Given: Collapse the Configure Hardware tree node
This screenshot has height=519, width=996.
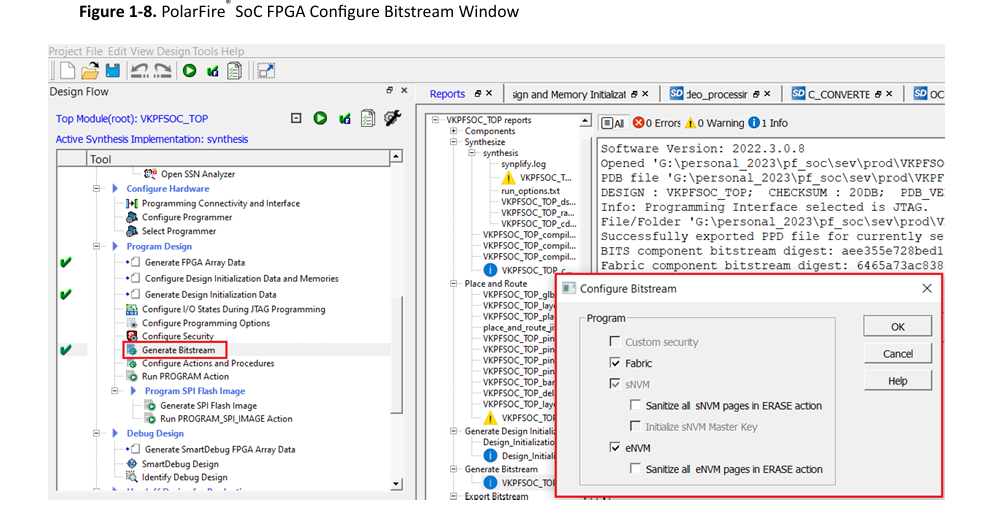Looking at the screenshot, I should (97, 189).
